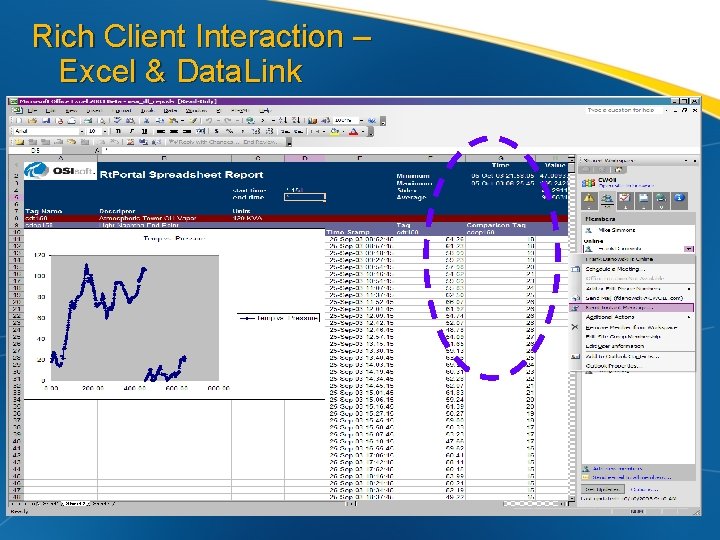Viewport: 720px width, 540px height.
Task: Open the File menu
Action: click(x=32, y=111)
